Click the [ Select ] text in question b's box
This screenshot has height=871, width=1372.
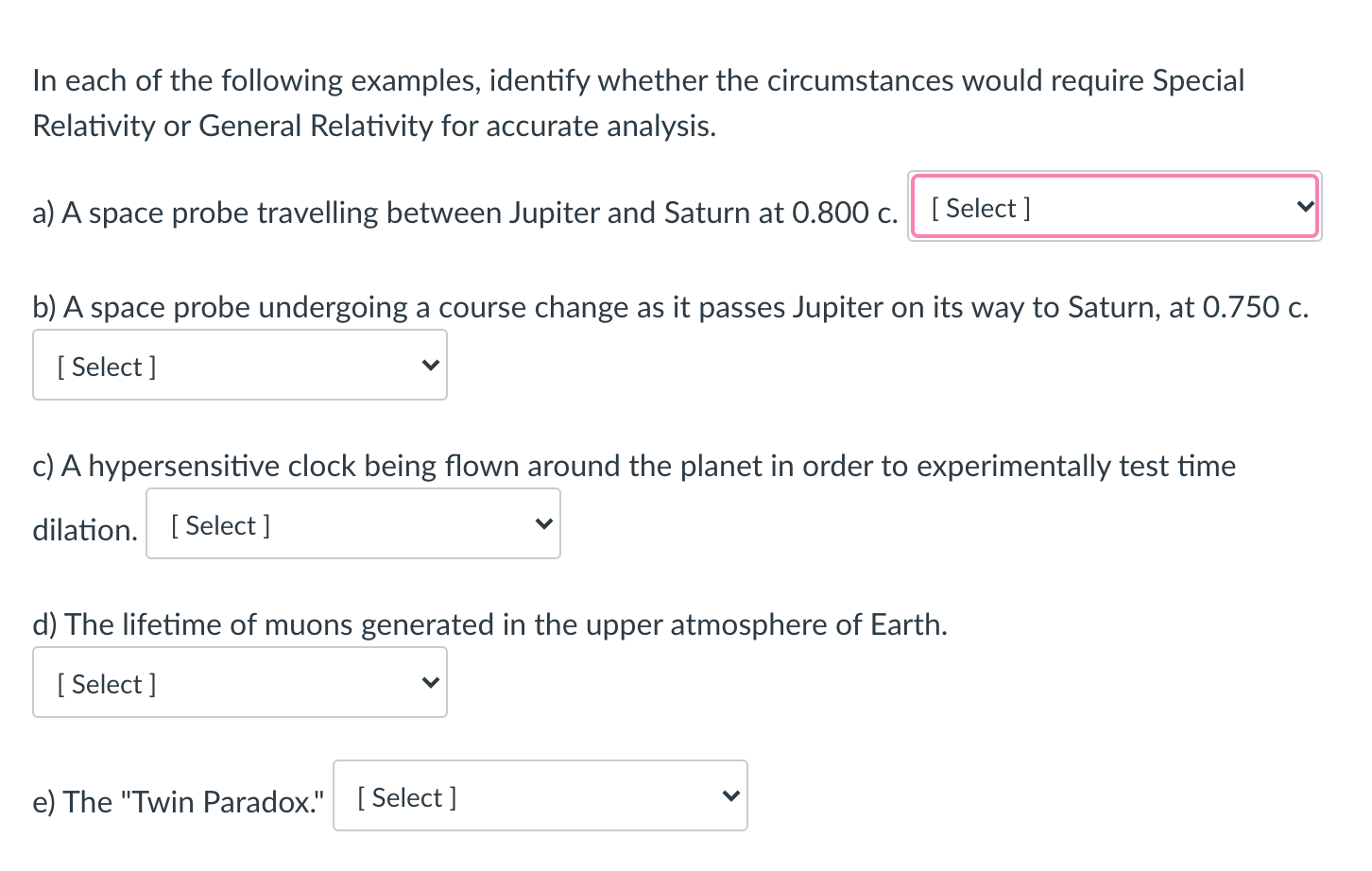click(106, 366)
